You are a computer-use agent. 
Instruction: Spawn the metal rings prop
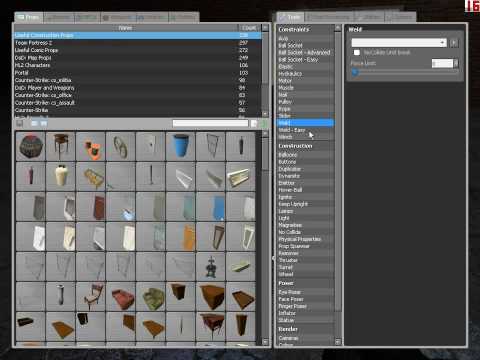[121, 146]
